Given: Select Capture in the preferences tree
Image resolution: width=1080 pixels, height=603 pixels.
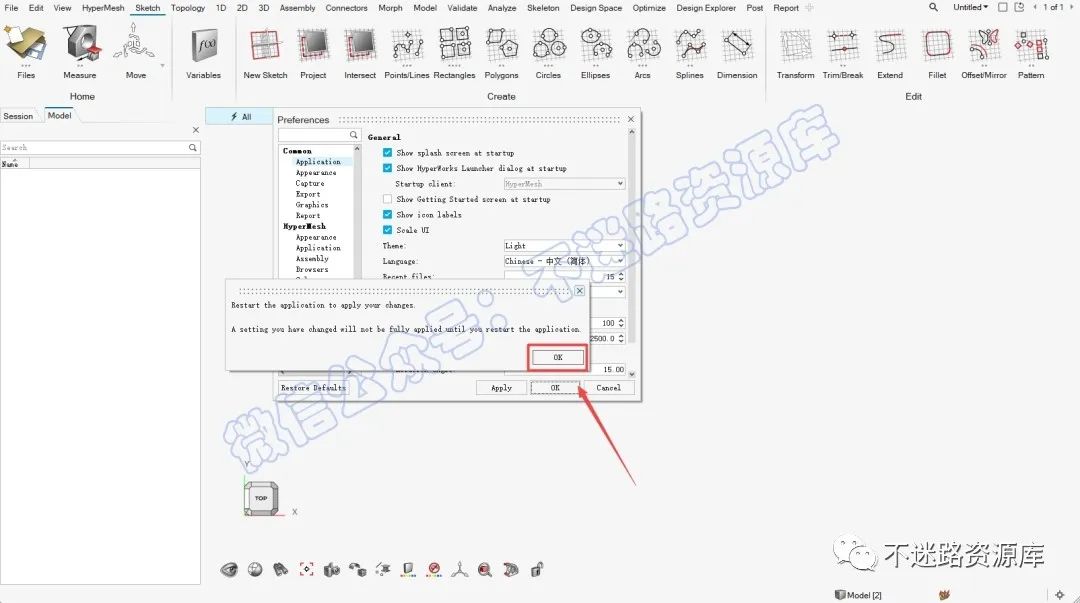Looking at the screenshot, I should 310,183.
